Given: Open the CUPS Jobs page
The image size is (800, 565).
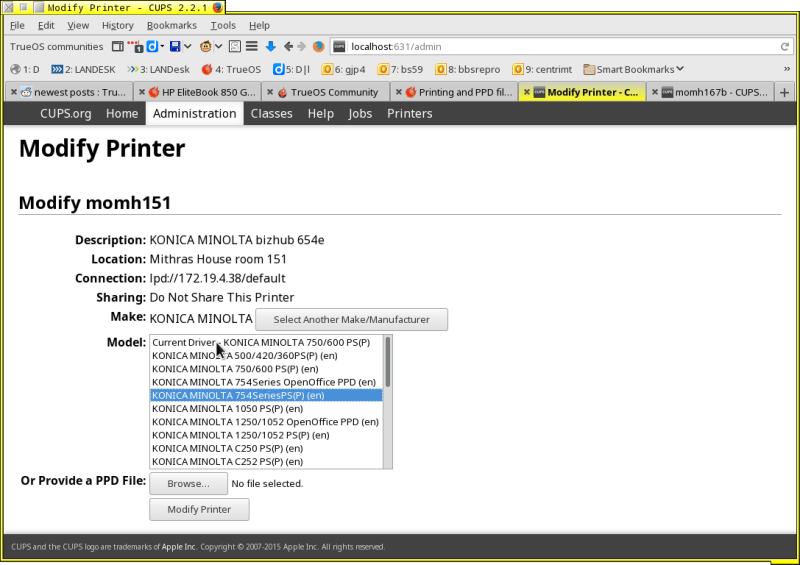Looking at the screenshot, I should 360,113.
